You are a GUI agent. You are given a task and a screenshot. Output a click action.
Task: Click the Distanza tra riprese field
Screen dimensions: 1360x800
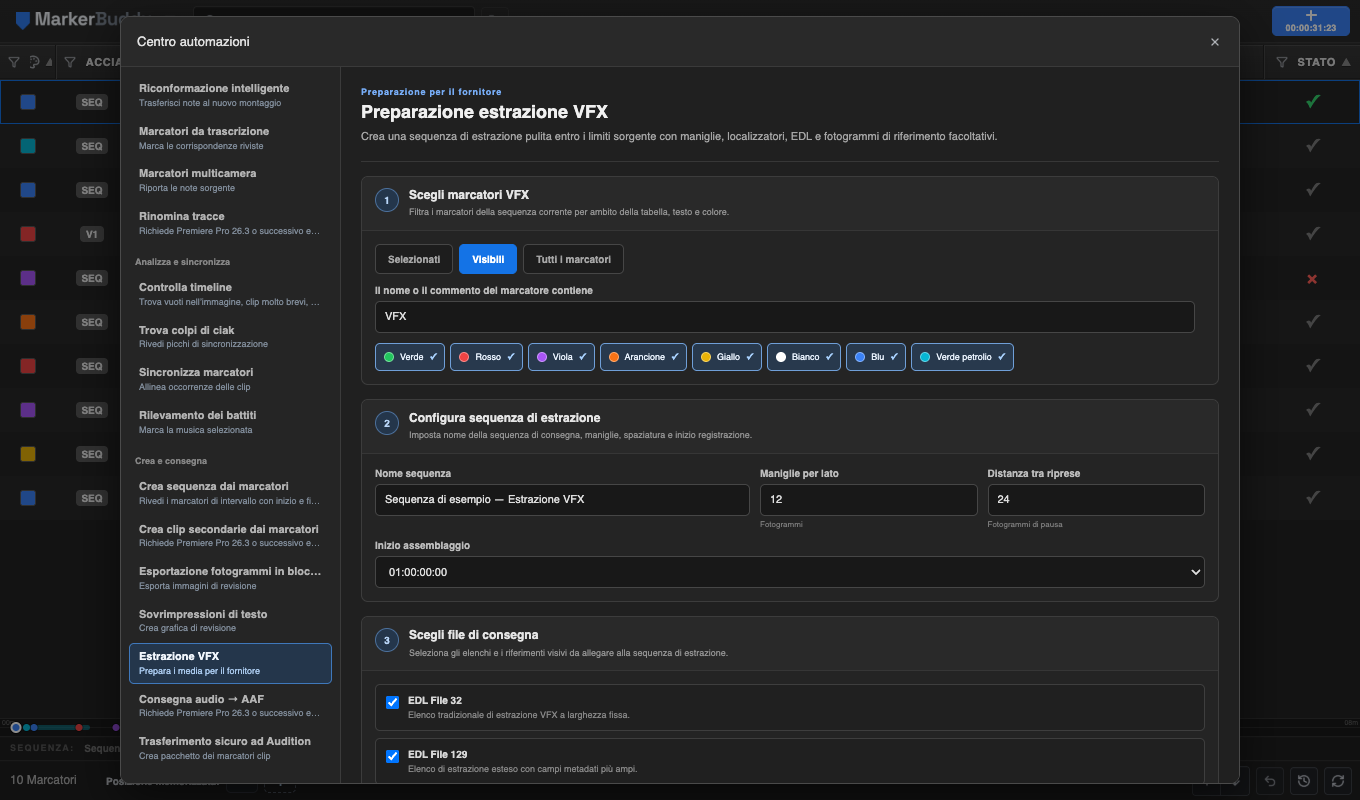tap(1096, 500)
